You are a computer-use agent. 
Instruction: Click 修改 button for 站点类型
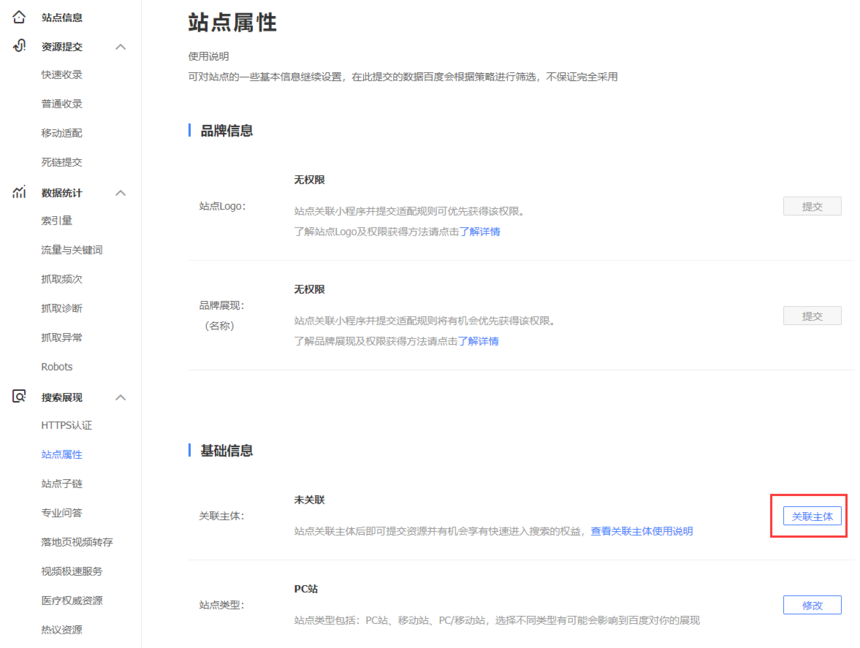811,605
